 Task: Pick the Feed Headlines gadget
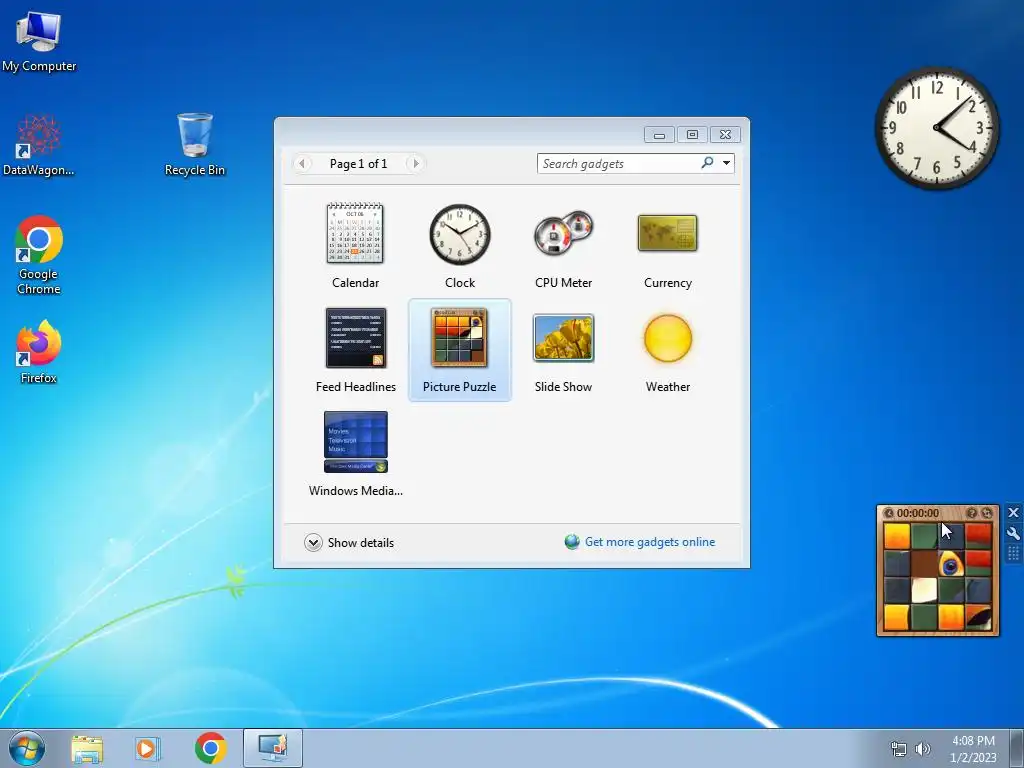point(355,350)
